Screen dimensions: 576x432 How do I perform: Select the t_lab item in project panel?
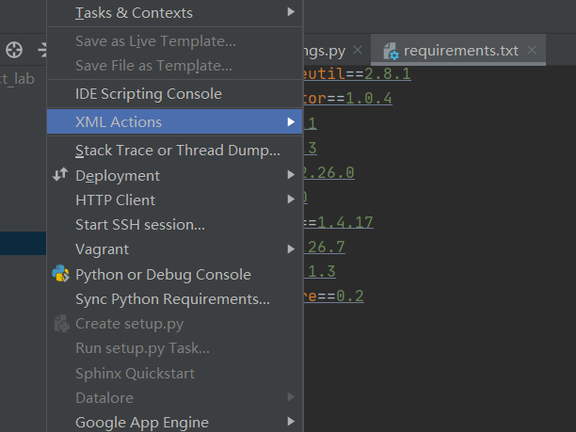click(x=17, y=79)
